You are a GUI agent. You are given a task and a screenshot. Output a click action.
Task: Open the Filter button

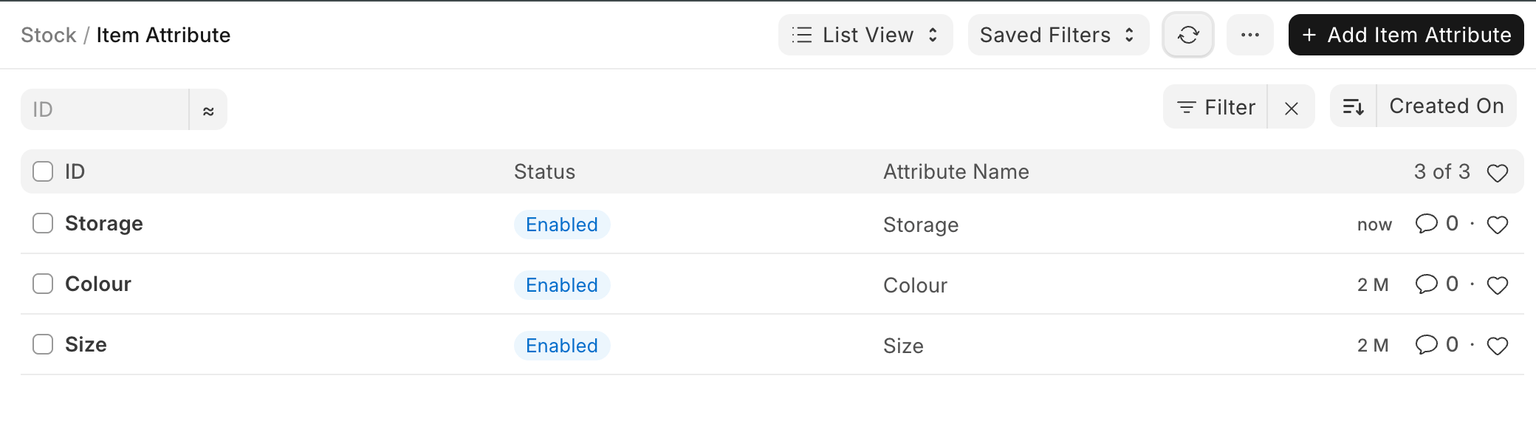(1216, 108)
